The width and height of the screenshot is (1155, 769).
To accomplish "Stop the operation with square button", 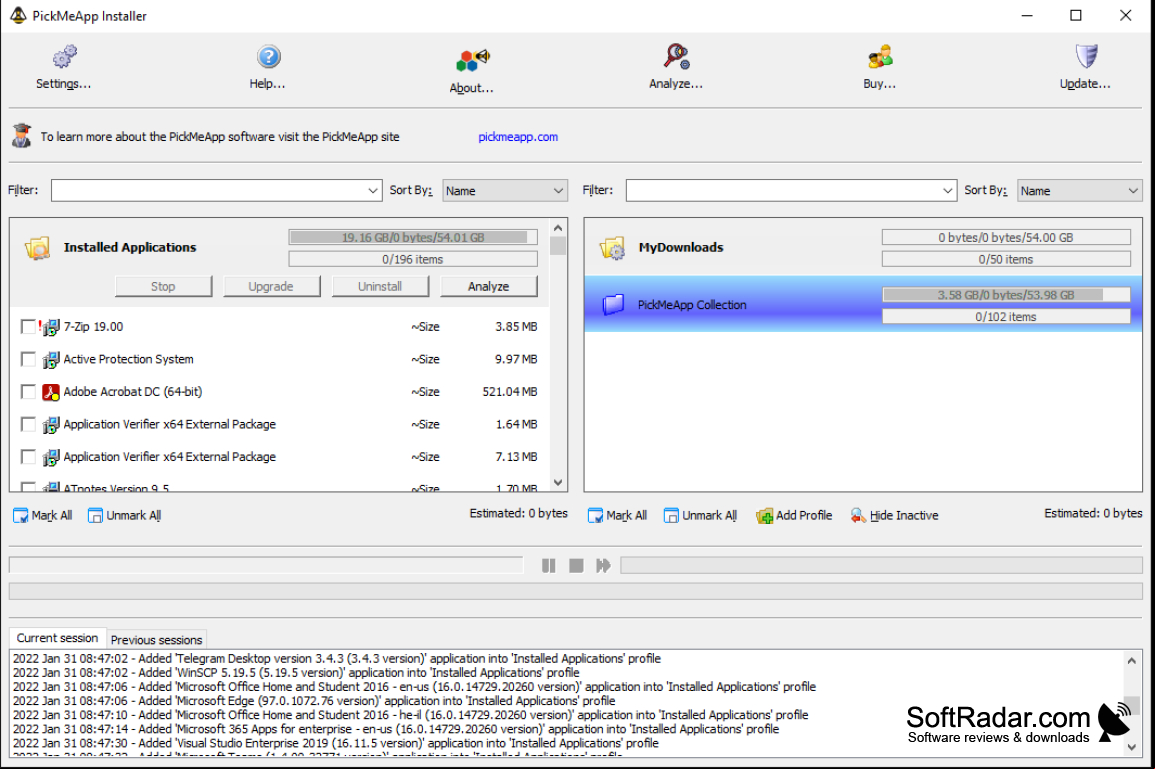I will coord(576,566).
